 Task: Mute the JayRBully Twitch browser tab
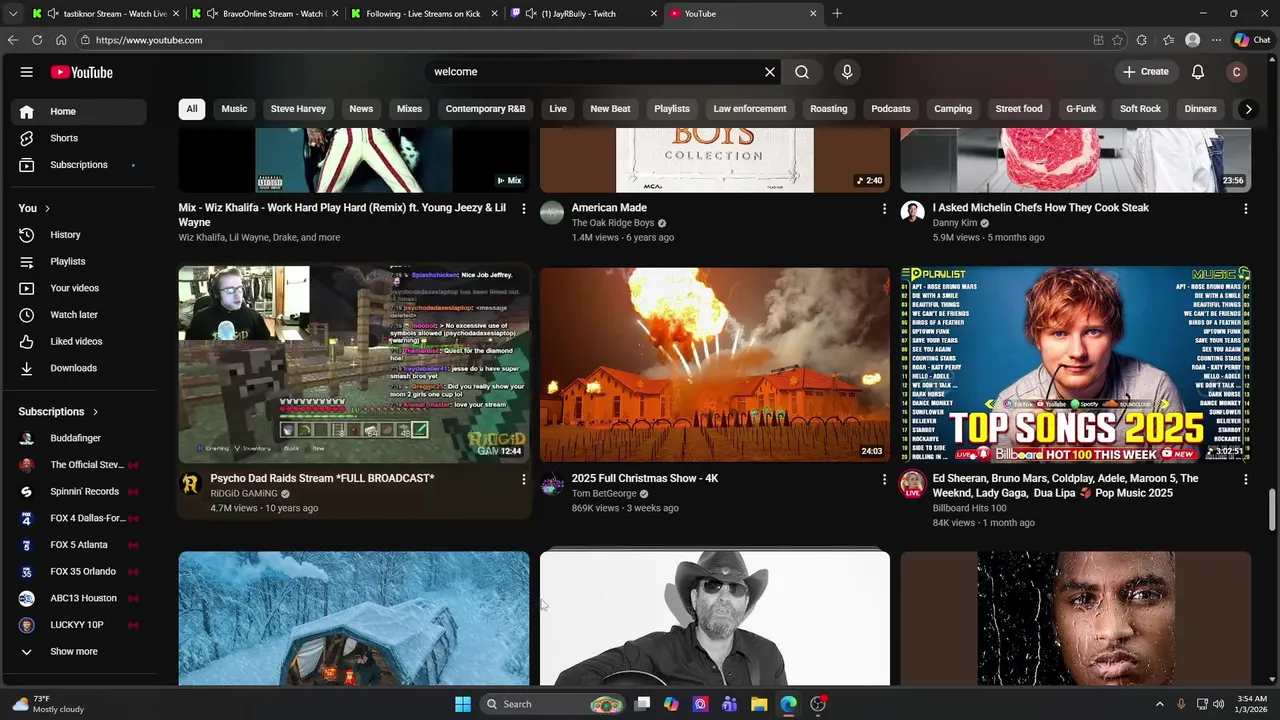(x=531, y=14)
